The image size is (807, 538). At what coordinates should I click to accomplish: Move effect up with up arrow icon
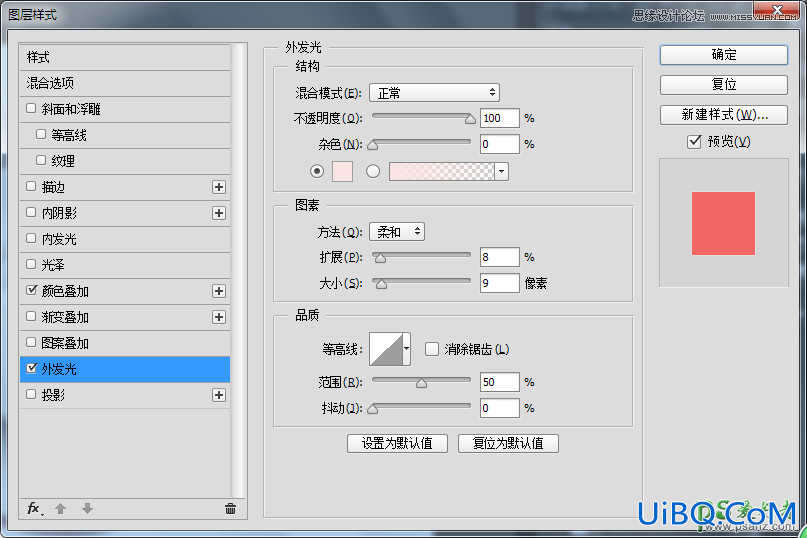click(60, 509)
